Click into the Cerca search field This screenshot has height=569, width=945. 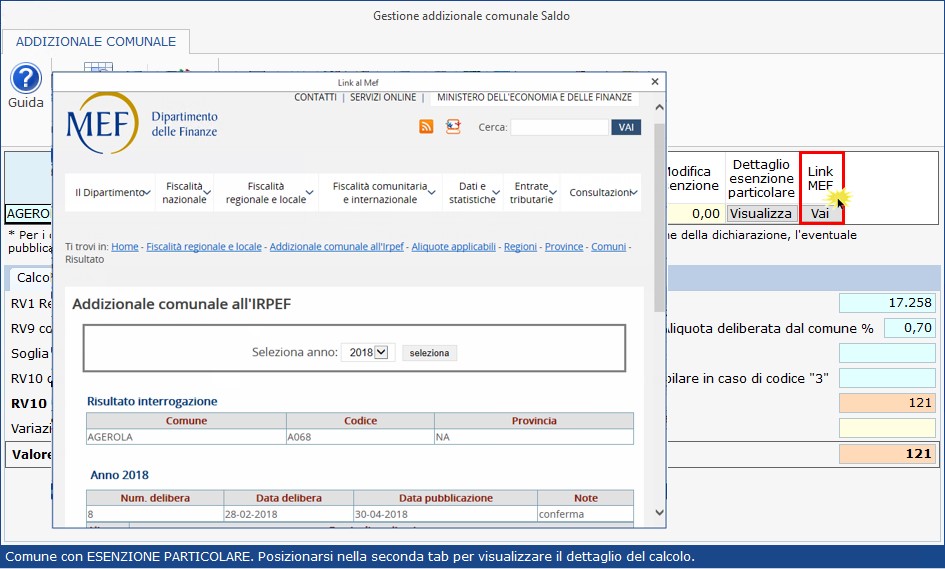pos(559,127)
